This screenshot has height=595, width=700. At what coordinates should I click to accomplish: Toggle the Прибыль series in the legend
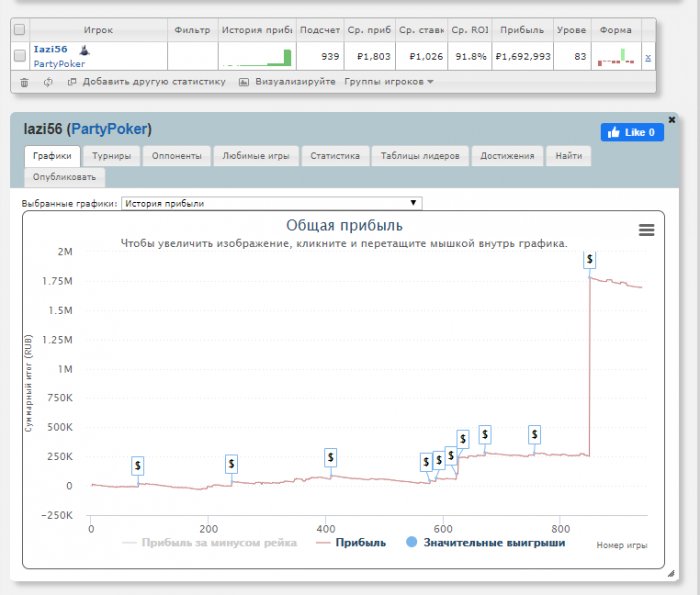tap(350, 543)
